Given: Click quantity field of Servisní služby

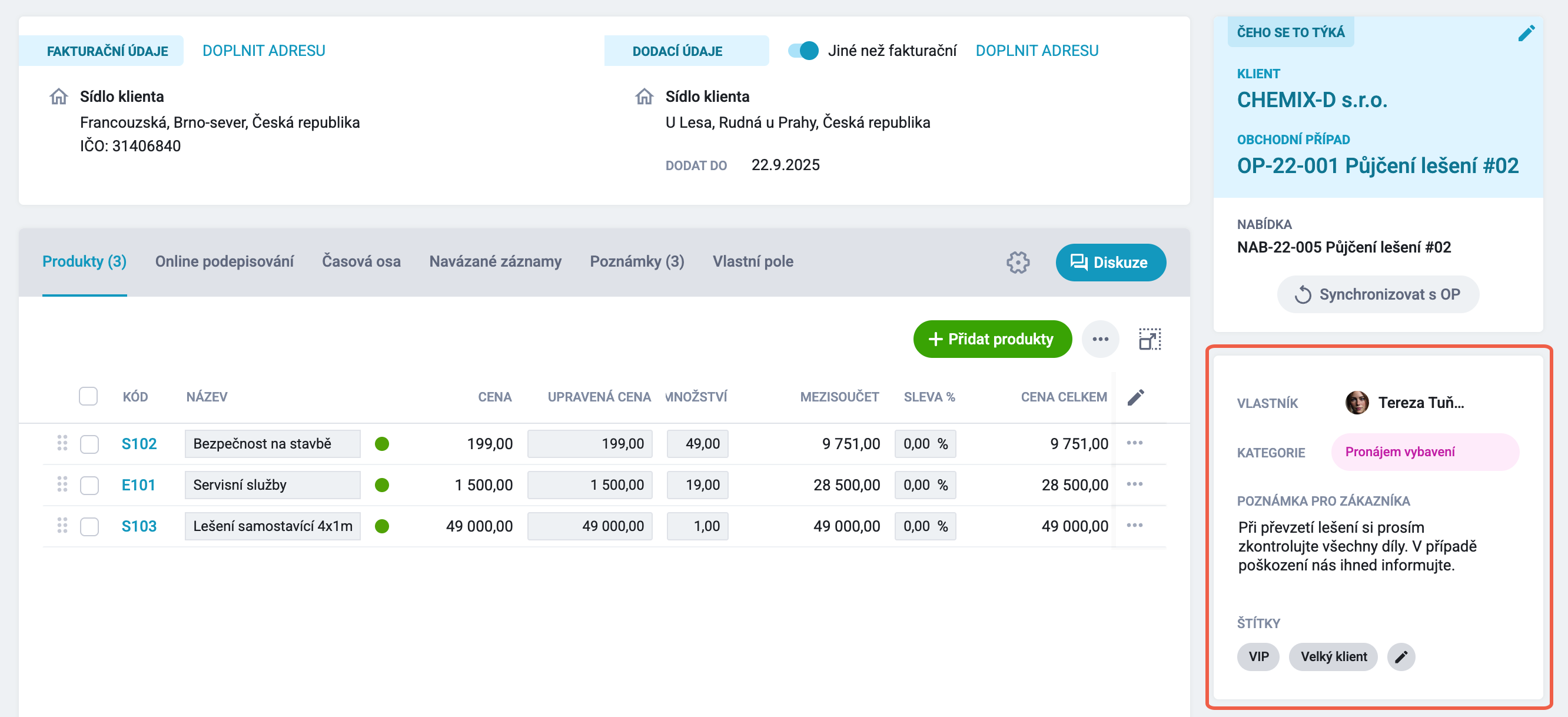Looking at the screenshot, I should [x=697, y=484].
